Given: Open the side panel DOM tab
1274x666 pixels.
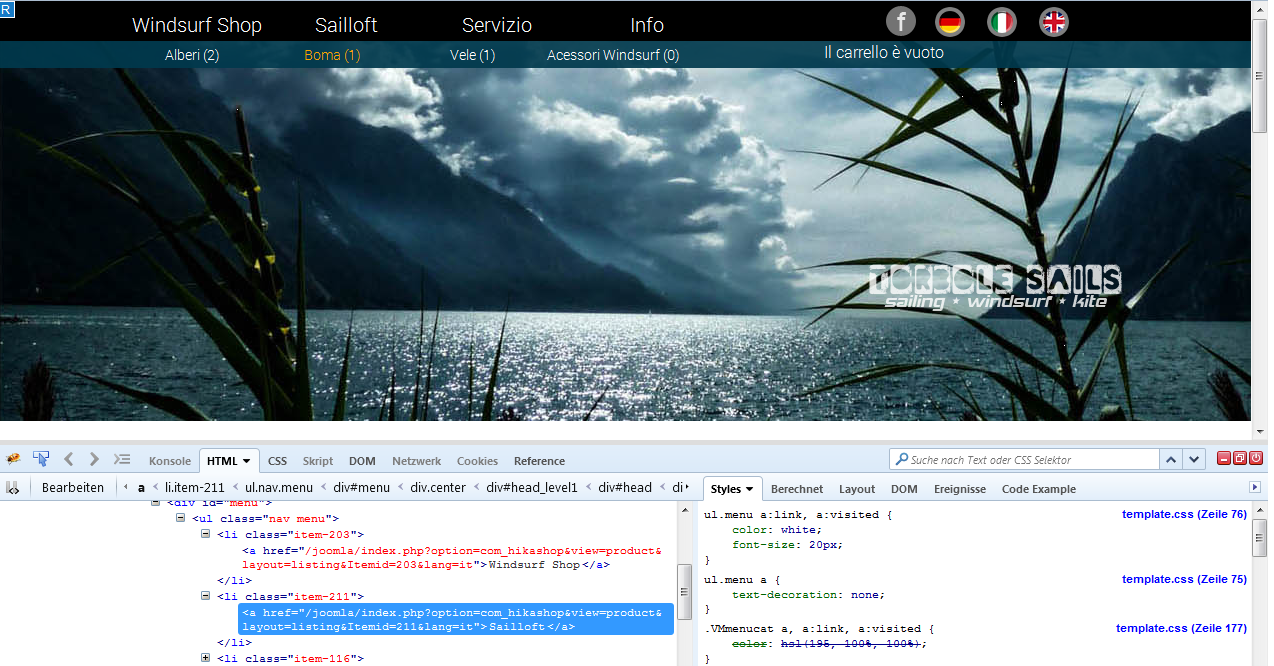Looking at the screenshot, I should pyautogui.click(x=904, y=489).
